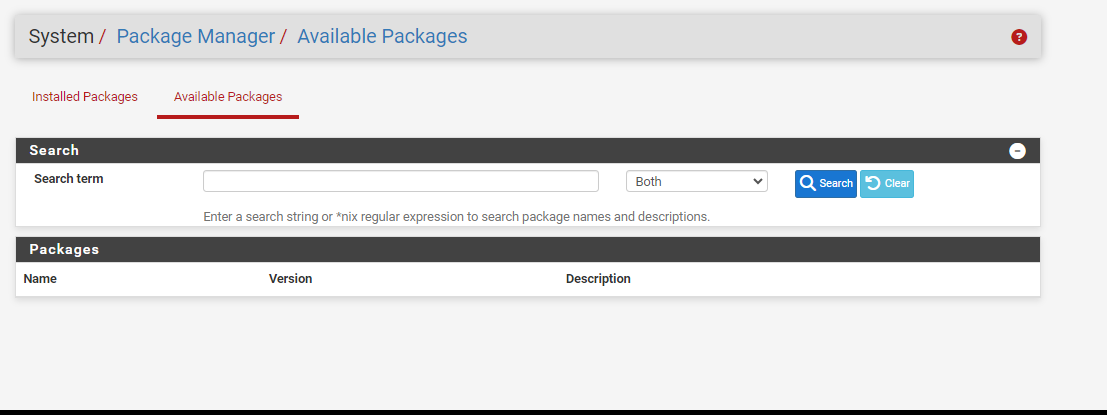Click the System breadcrumb text
Viewport: 1107px width, 415px height.
pyautogui.click(x=60, y=37)
